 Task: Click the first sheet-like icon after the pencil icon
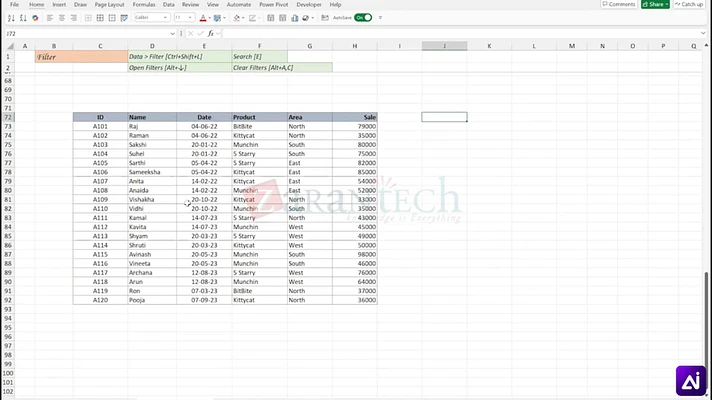(271, 18)
